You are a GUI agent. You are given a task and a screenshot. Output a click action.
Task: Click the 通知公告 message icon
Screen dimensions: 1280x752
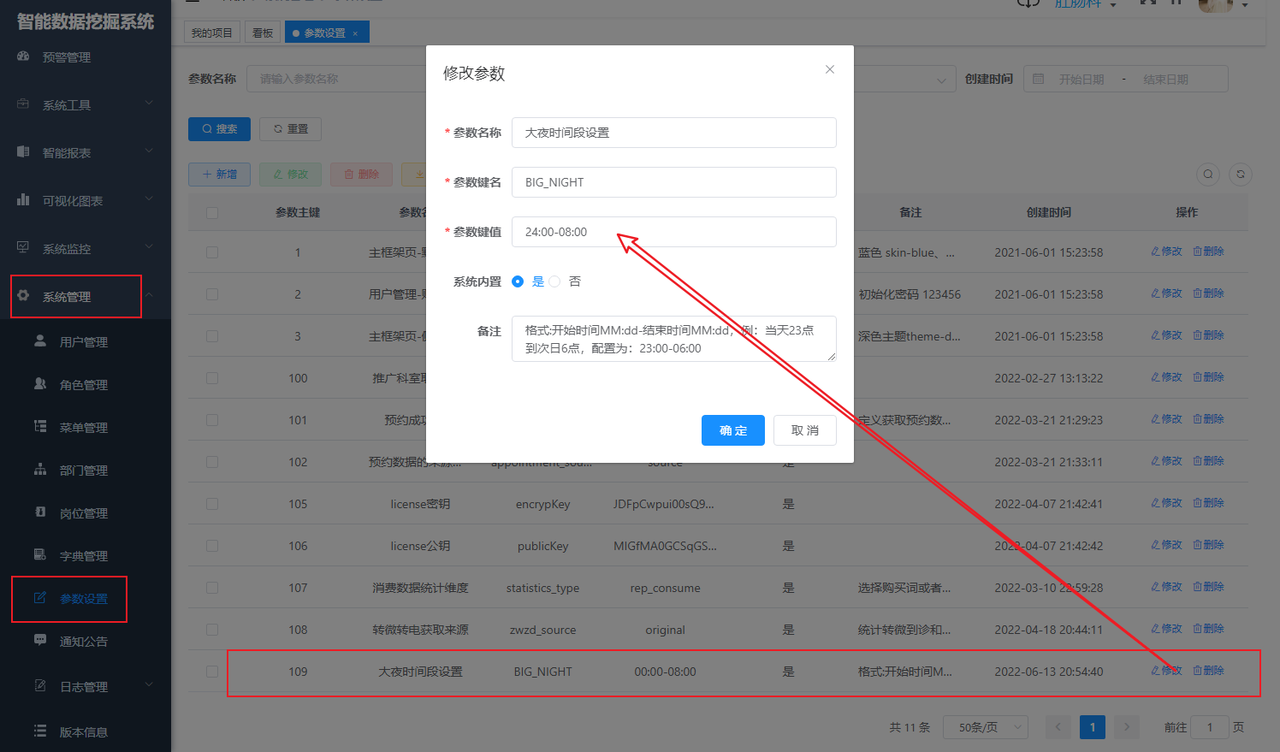(40, 641)
